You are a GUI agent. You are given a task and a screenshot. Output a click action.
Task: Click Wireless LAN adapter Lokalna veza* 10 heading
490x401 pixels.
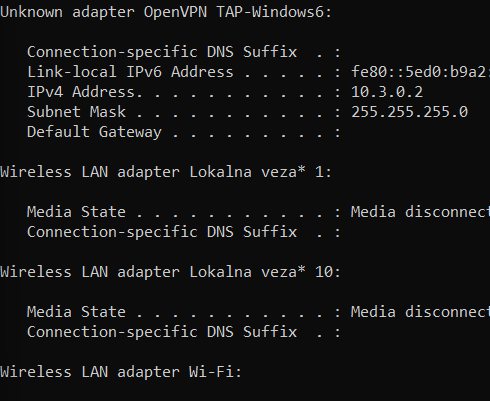170,272
